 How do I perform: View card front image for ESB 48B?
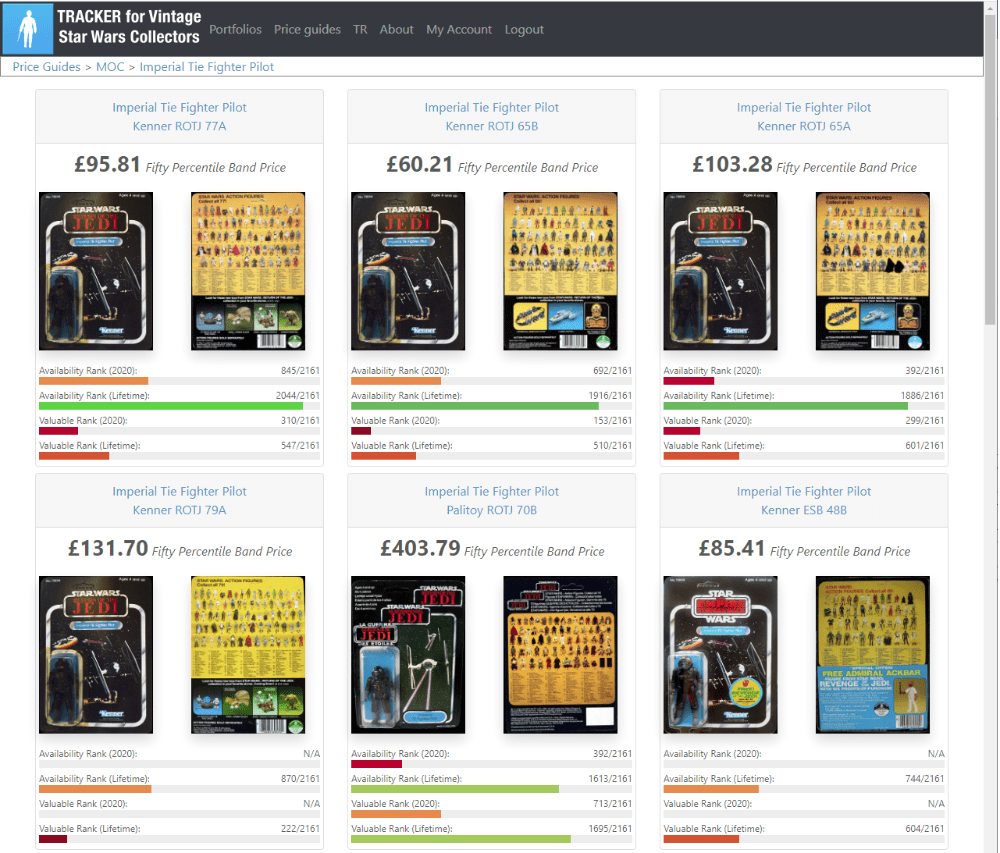[720, 655]
